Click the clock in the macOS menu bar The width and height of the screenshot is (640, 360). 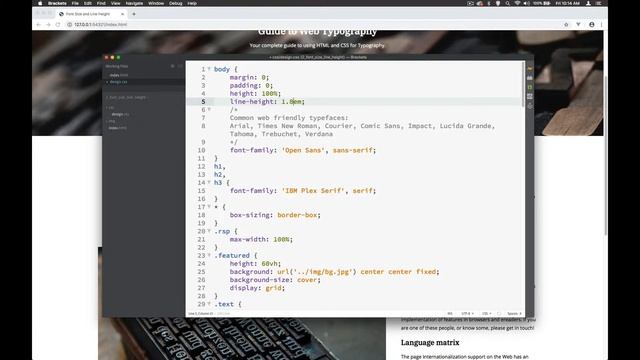coord(568,3)
